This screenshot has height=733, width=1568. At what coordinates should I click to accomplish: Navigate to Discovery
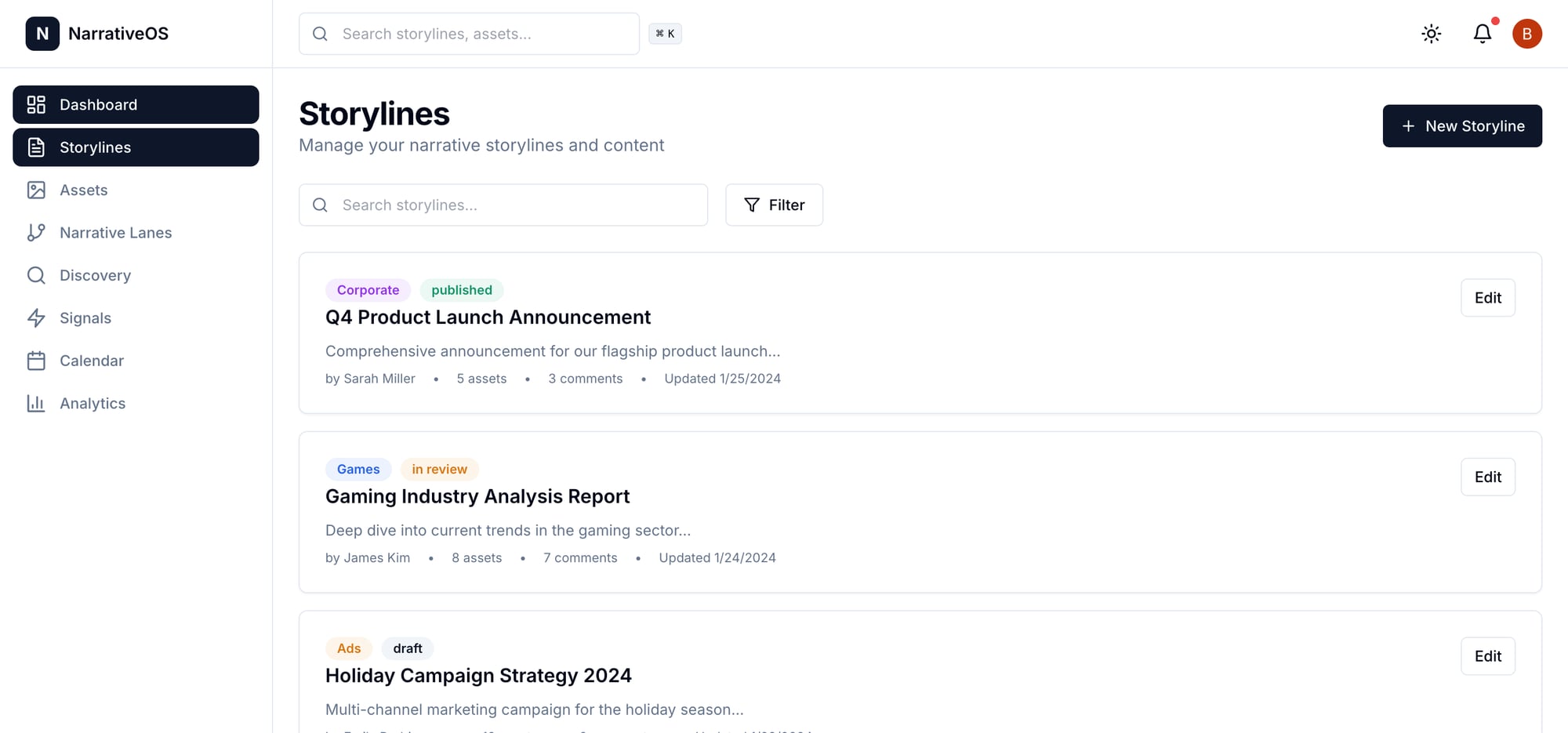(136, 275)
